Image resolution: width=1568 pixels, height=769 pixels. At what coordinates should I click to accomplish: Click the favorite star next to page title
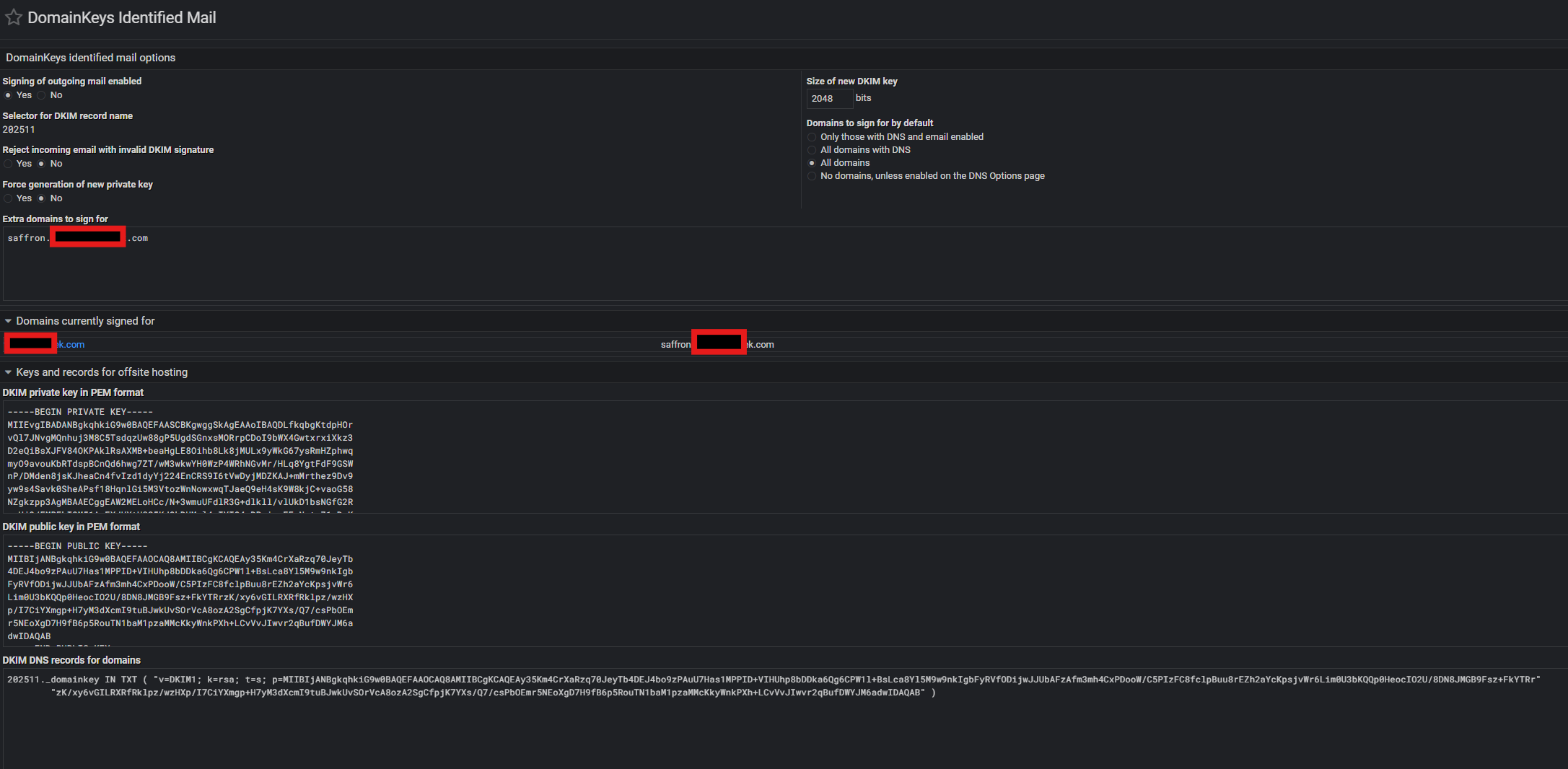14,18
